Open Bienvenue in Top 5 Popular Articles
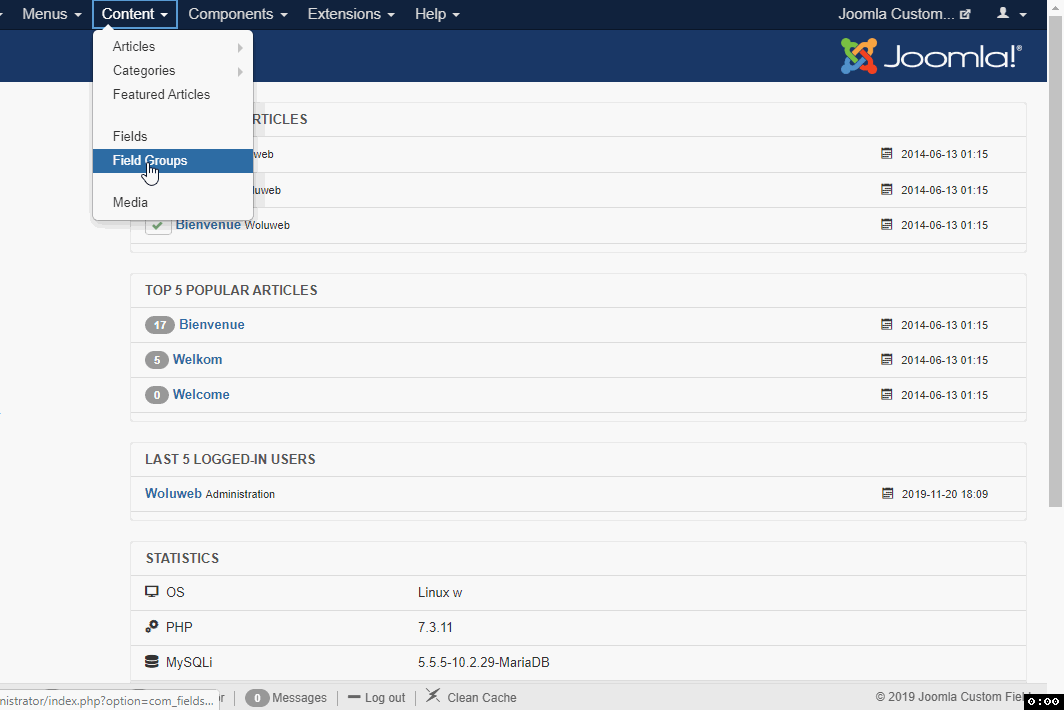Image resolution: width=1064 pixels, height=710 pixels. tap(212, 324)
